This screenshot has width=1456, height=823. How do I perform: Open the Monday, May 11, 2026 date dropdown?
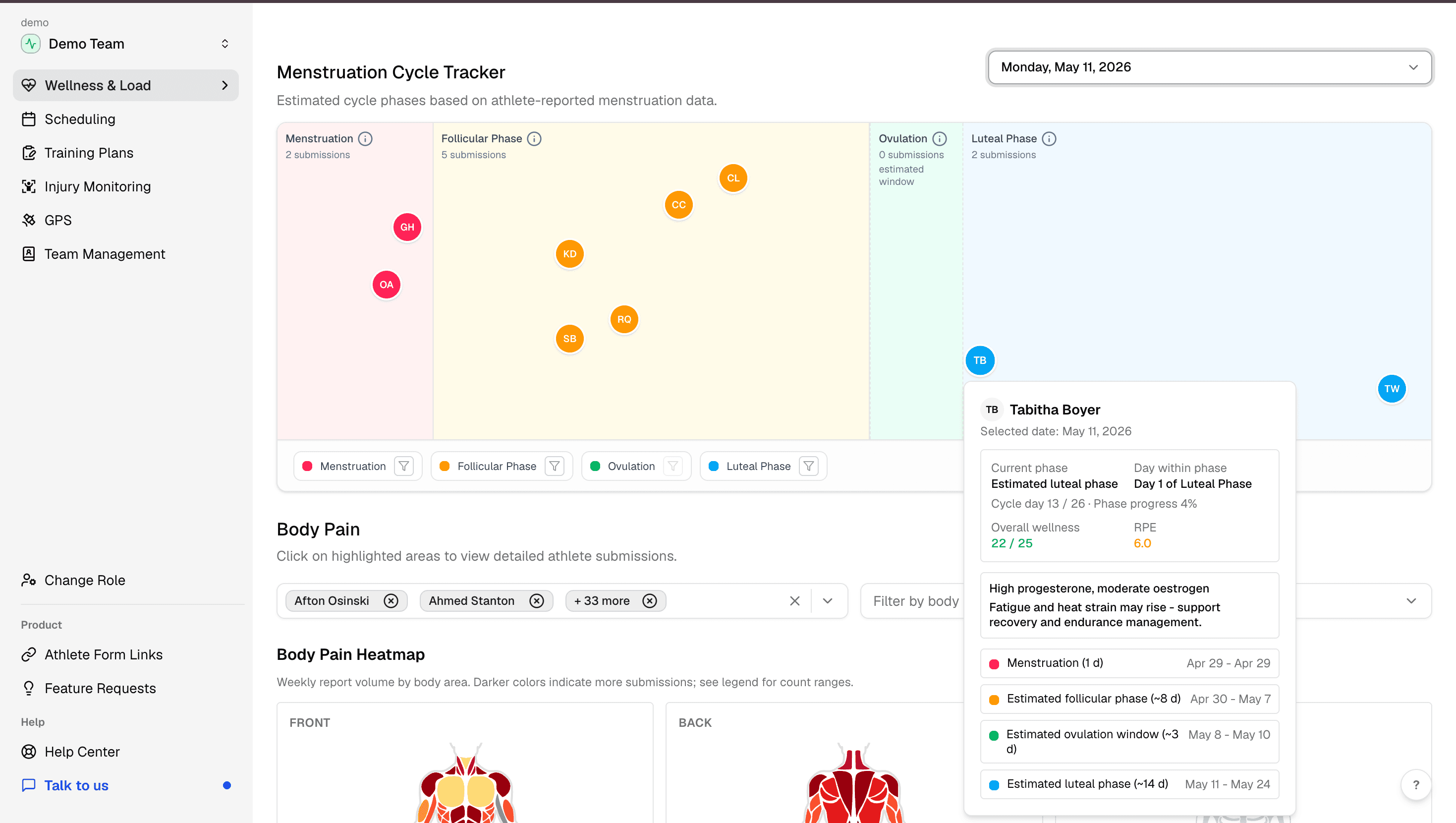[1210, 67]
